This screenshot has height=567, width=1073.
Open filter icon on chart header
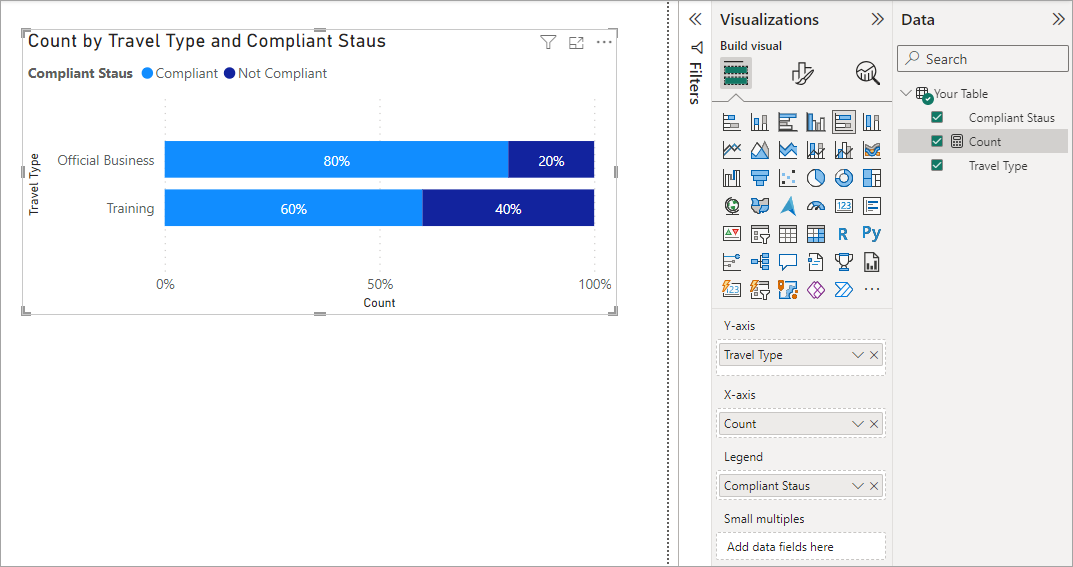tap(548, 43)
